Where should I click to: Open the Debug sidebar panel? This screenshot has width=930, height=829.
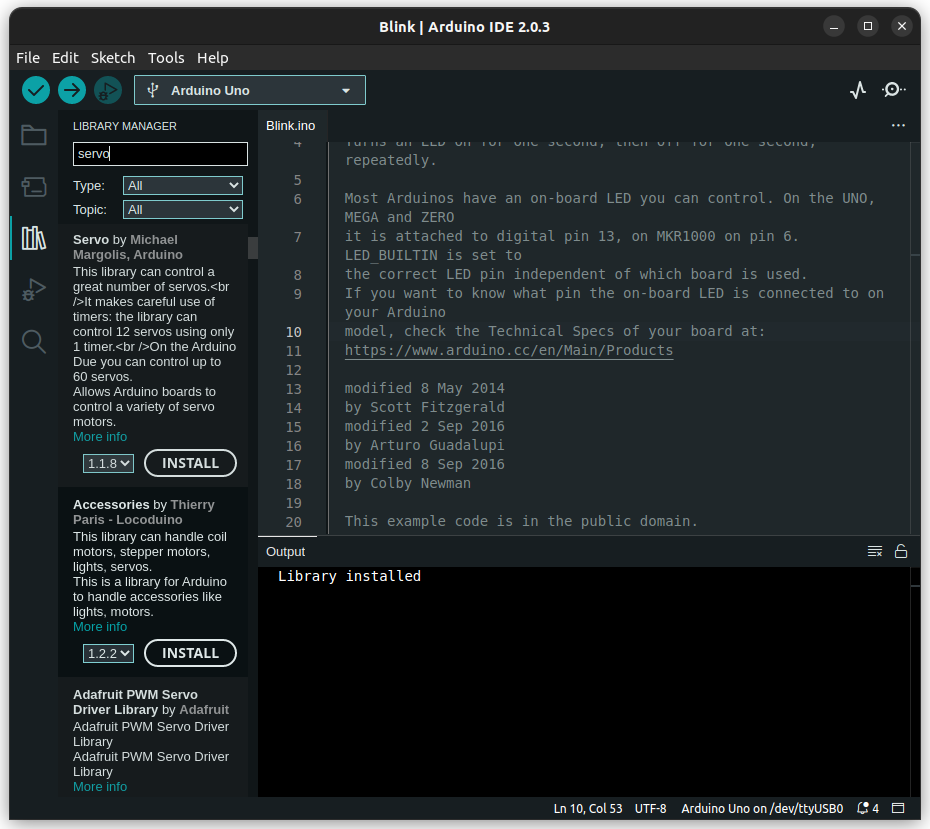click(x=34, y=289)
